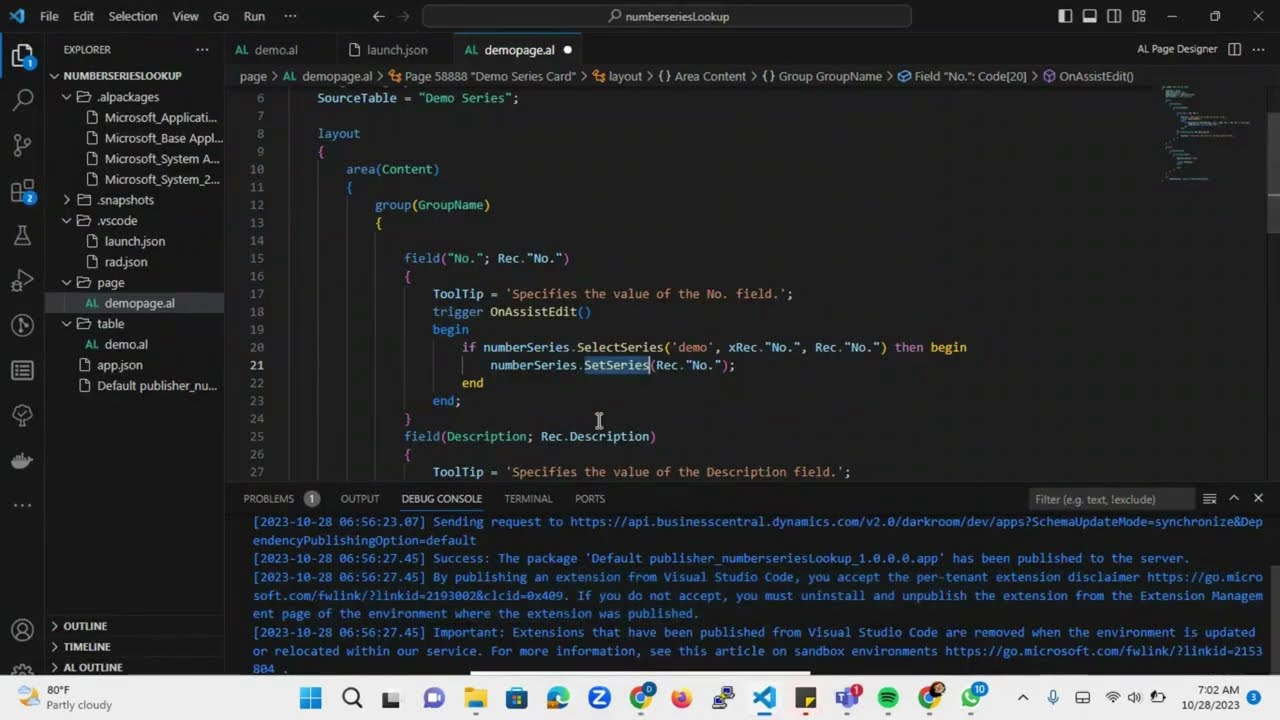Maximize the panel size with chevron
The height and width of the screenshot is (720, 1280).
[1233, 498]
